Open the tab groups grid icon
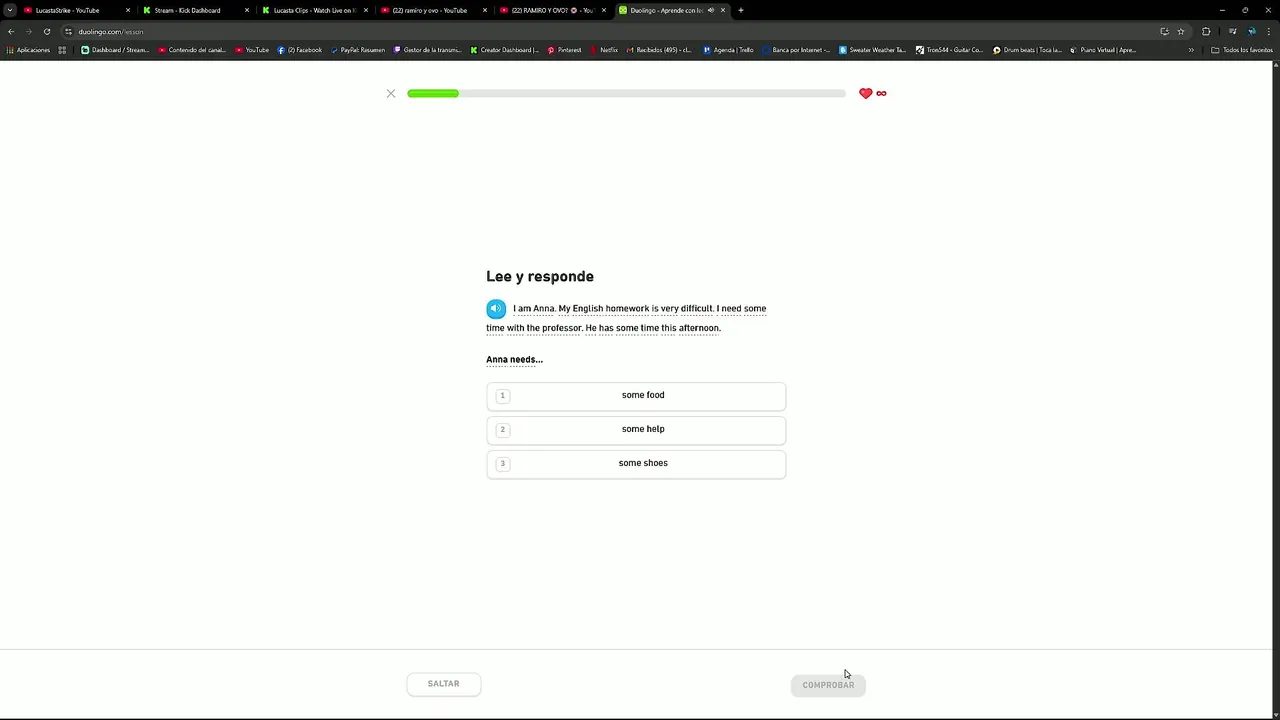Viewport: 1280px width, 720px height. [x=62, y=50]
